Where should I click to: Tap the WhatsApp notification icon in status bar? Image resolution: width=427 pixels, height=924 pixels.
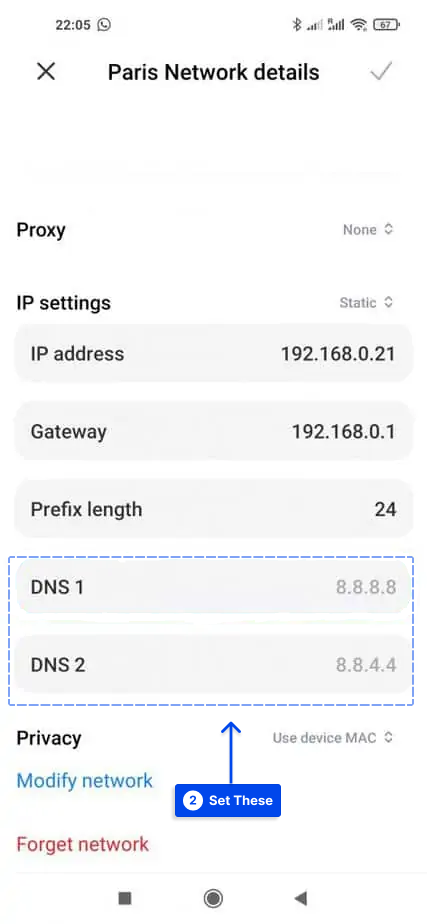coord(104,25)
